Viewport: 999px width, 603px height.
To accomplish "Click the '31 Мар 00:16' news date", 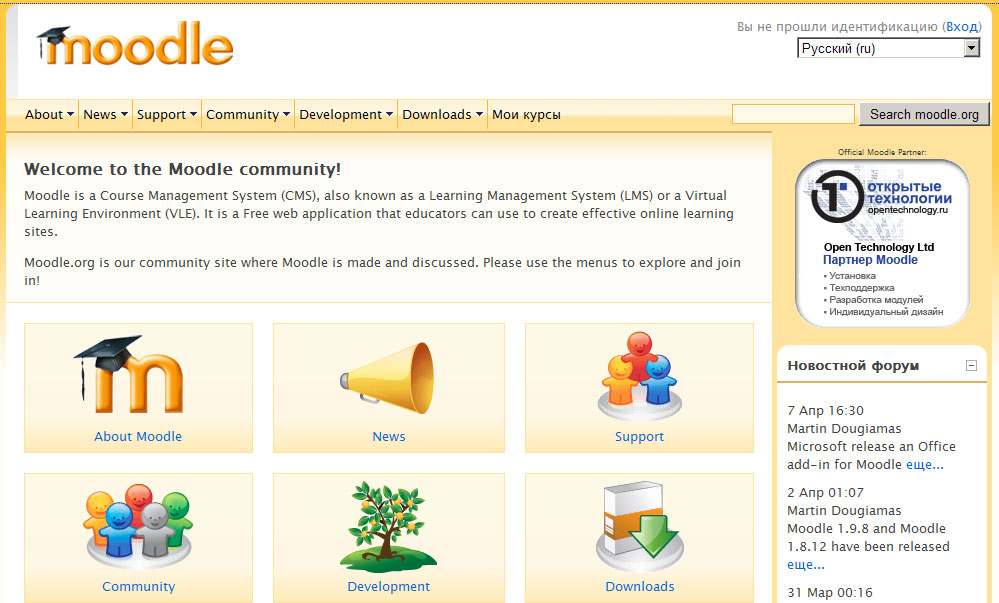I will click(830, 592).
